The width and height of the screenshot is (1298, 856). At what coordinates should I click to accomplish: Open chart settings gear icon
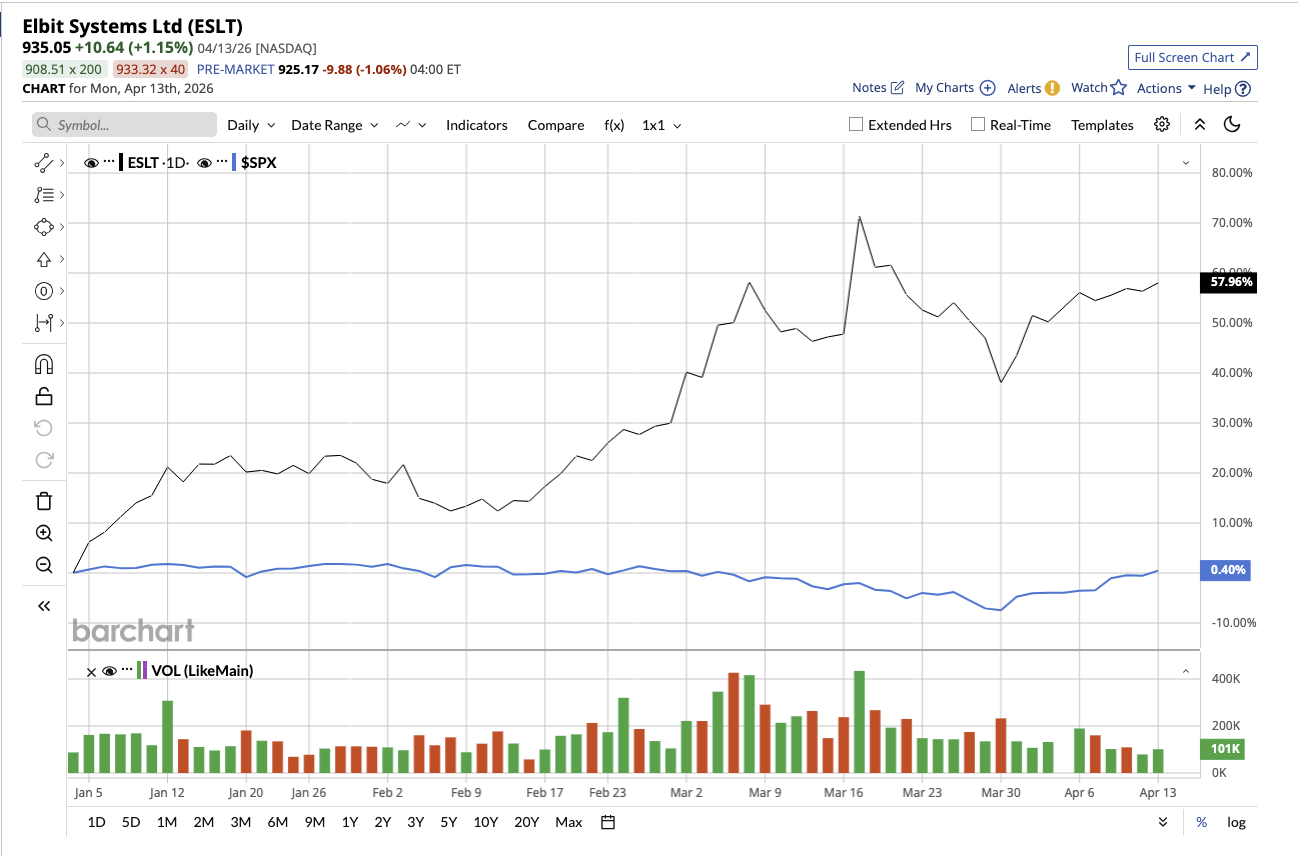tap(1161, 125)
